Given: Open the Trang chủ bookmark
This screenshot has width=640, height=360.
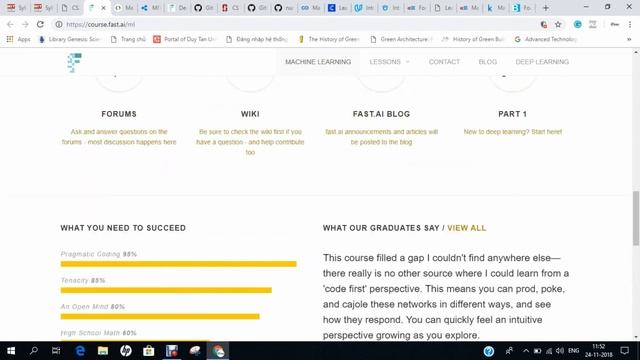Looking at the screenshot, I should [x=128, y=39].
